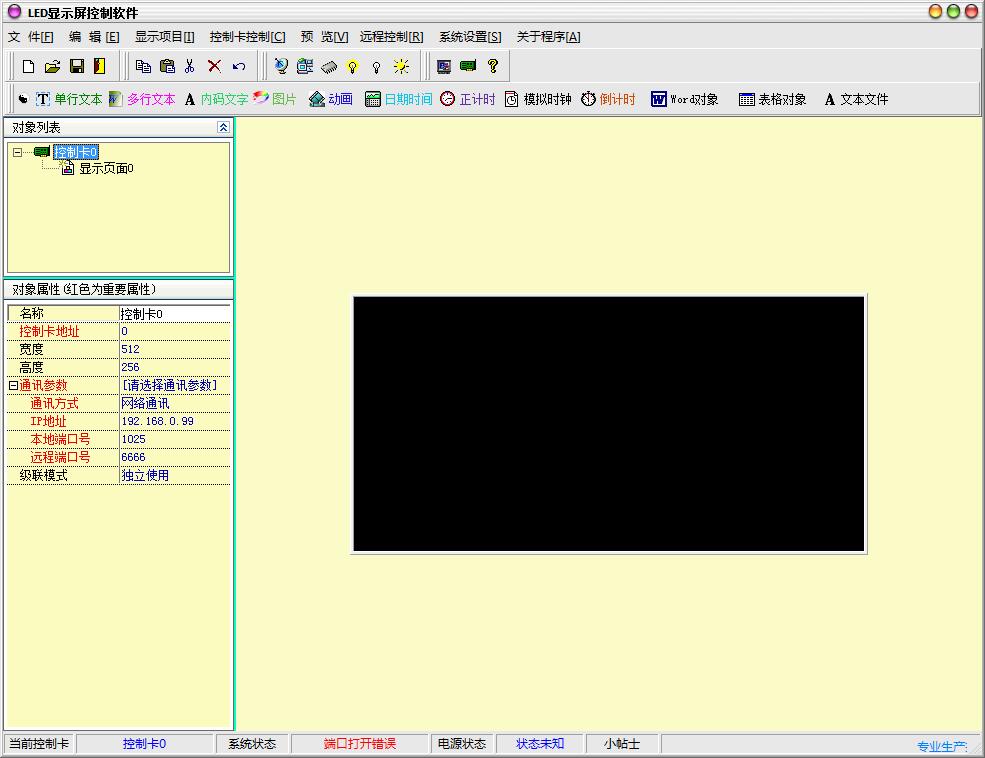Image resolution: width=985 pixels, height=758 pixels.
Task: Open the 显示项目[I] menu
Action: pyautogui.click(x=165, y=37)
